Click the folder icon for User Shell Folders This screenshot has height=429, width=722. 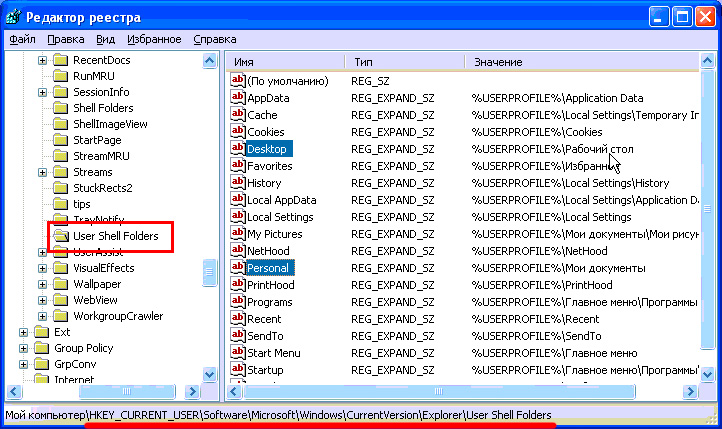60,236
